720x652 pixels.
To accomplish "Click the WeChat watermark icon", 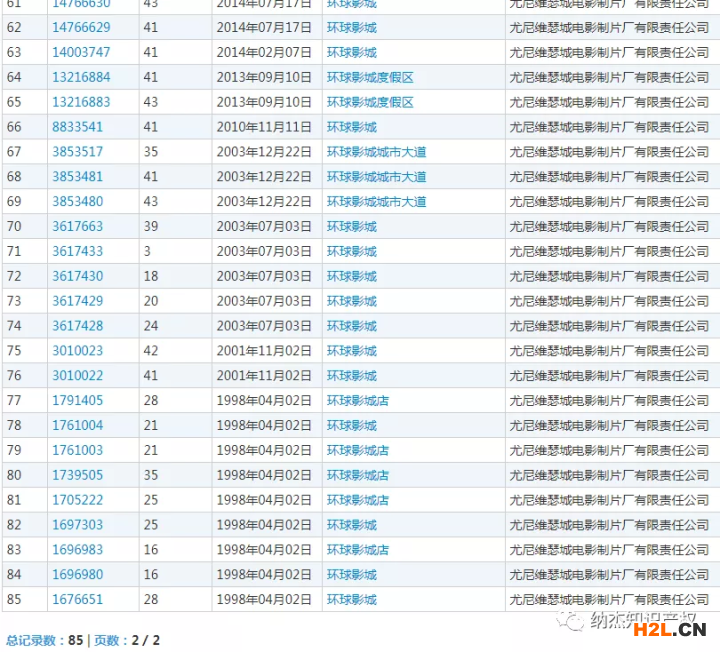I will point(574,622).
